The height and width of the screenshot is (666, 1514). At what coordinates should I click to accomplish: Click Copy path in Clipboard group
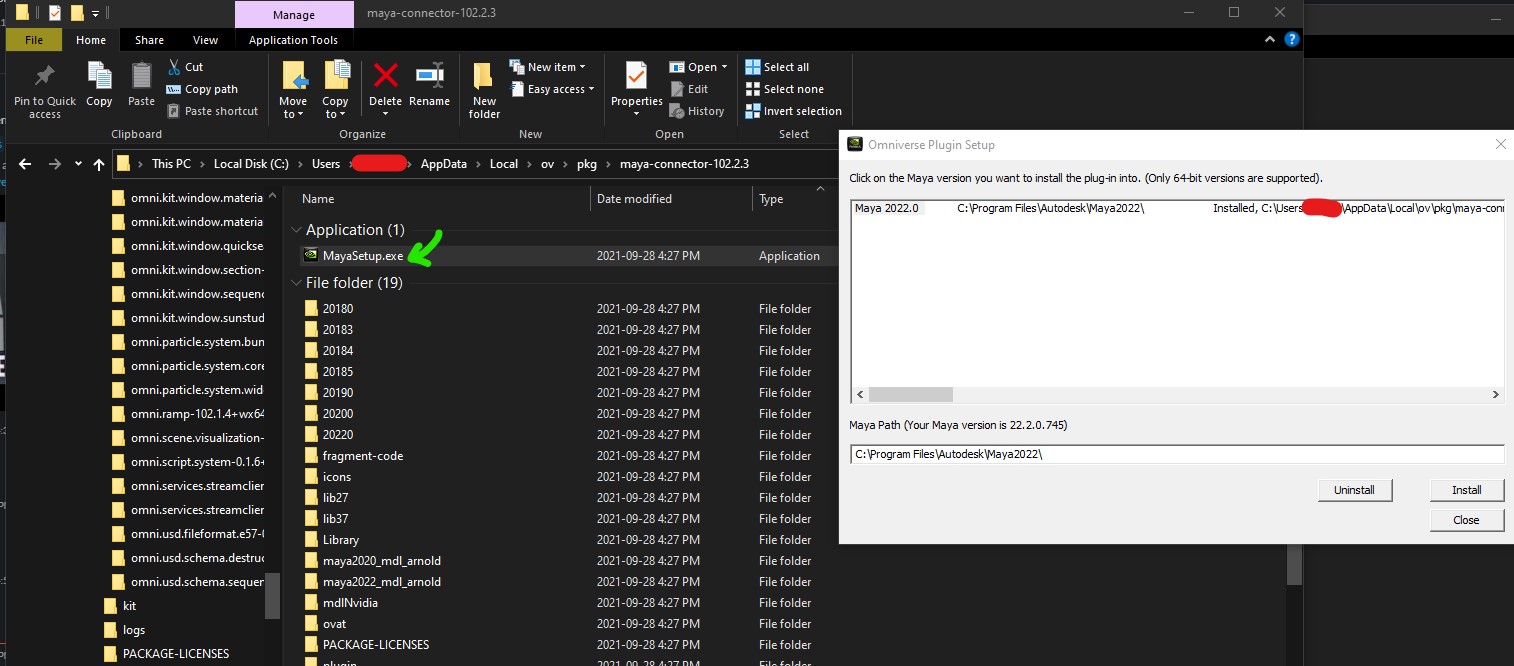pyautogui.click(x=201, y=89)
